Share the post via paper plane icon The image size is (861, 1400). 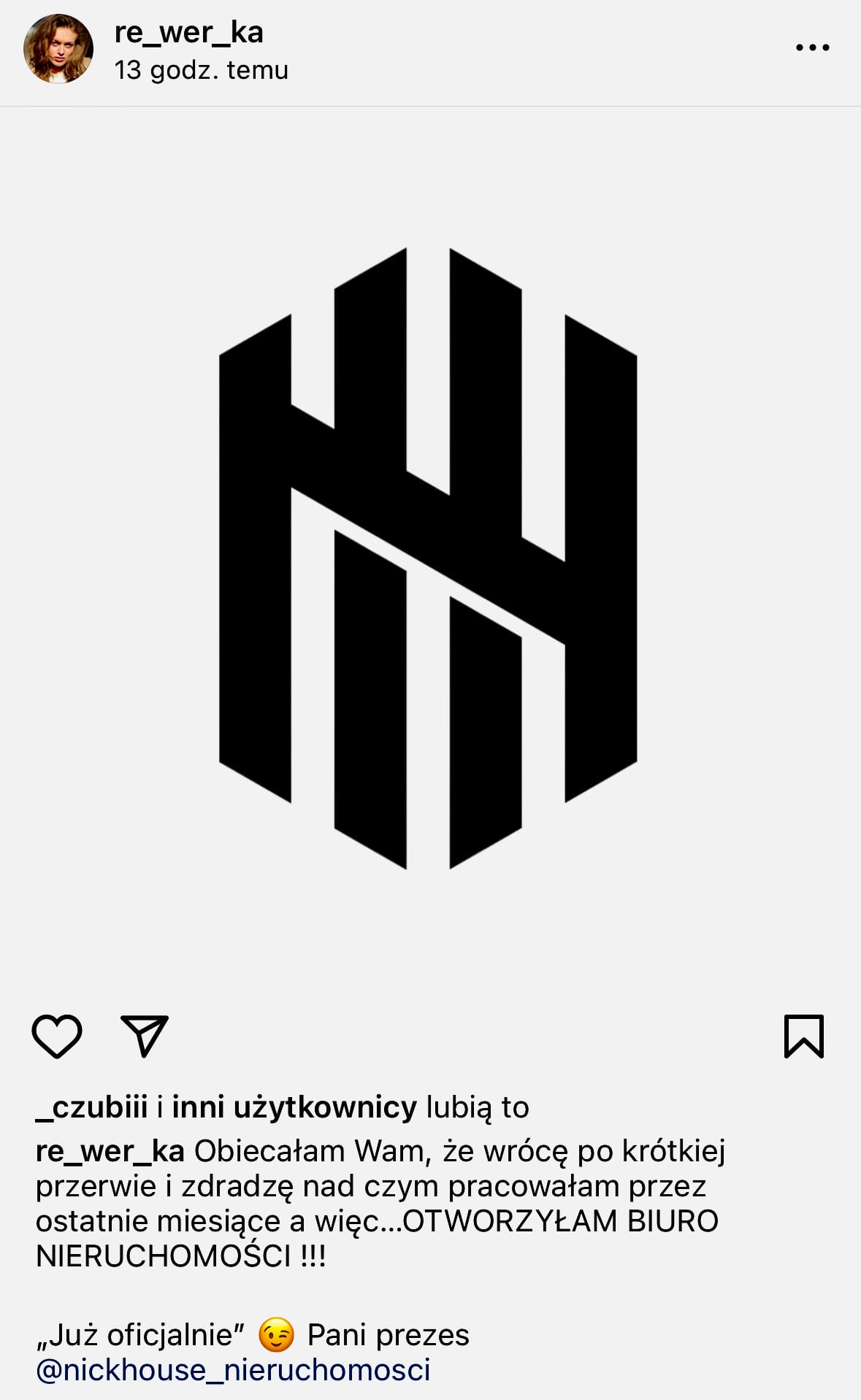point(145,1036)
